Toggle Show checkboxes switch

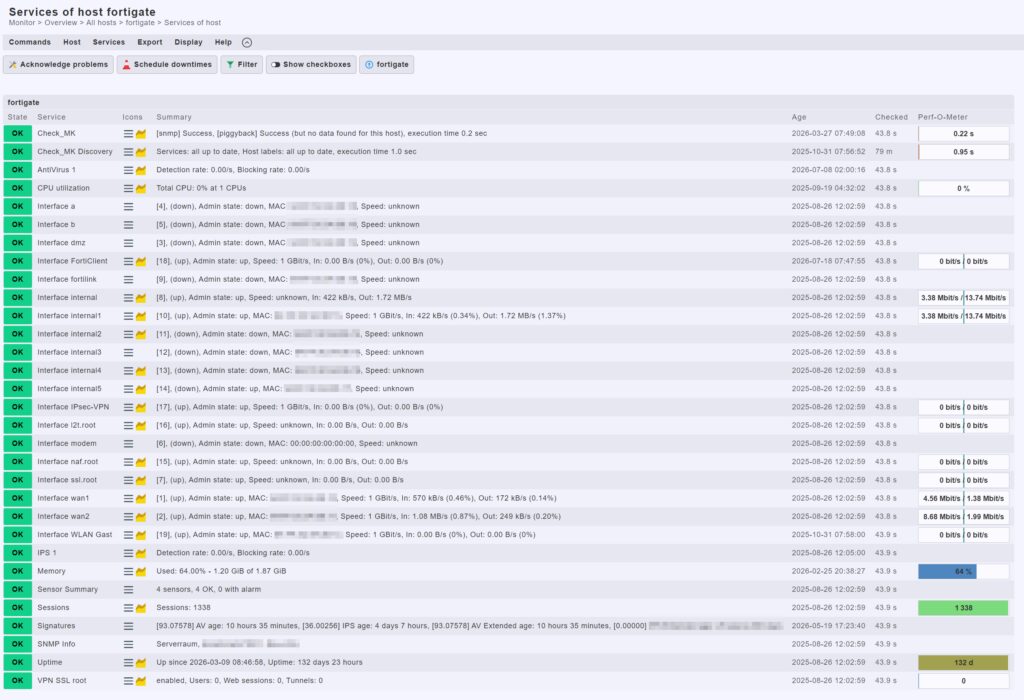(311, 65)
